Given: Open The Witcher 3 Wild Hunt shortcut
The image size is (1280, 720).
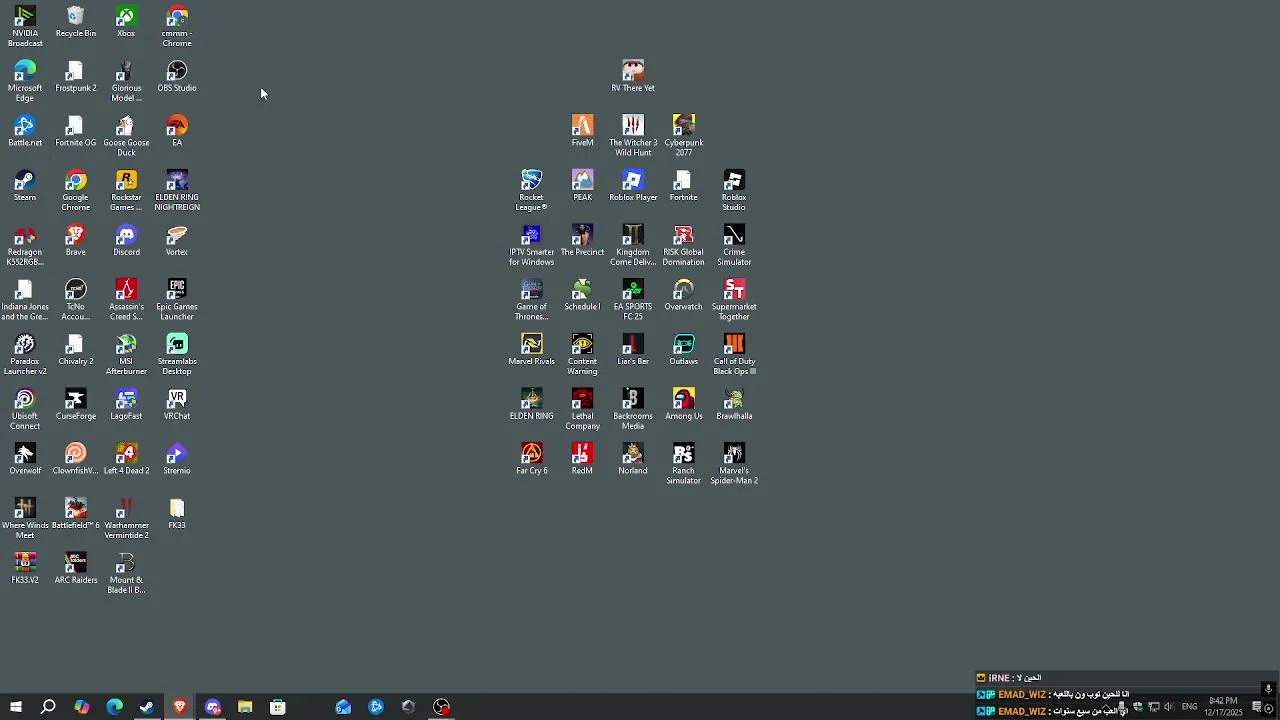Looking at the screenshot, I should pyautogui.click(x=633, y=136).
